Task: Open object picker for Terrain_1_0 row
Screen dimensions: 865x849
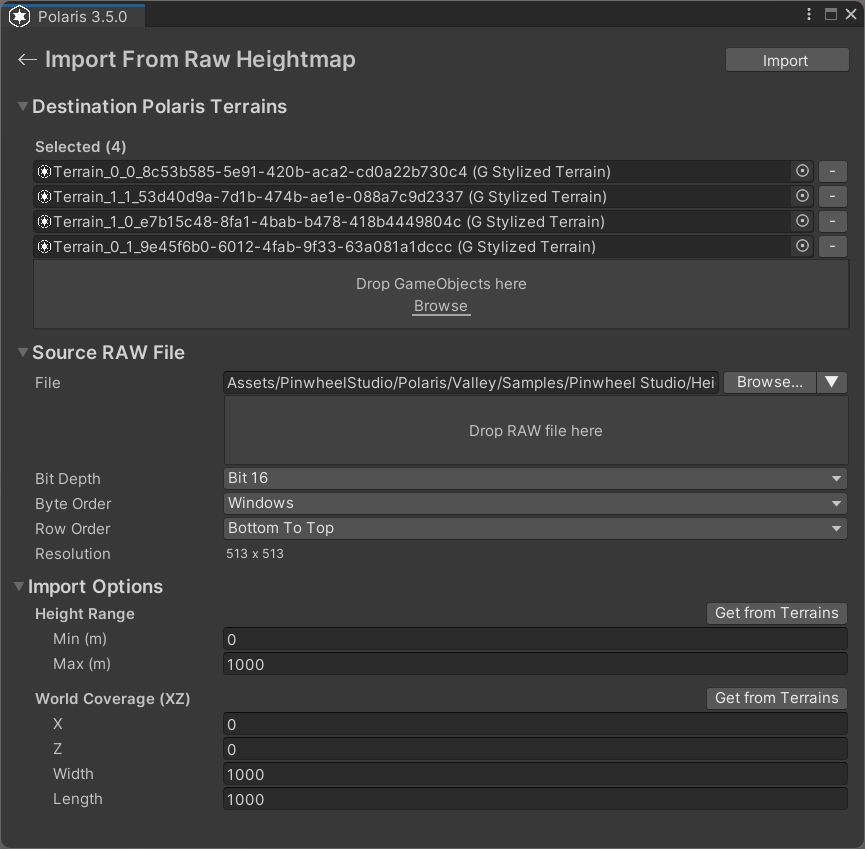Action: click(802, 221)
